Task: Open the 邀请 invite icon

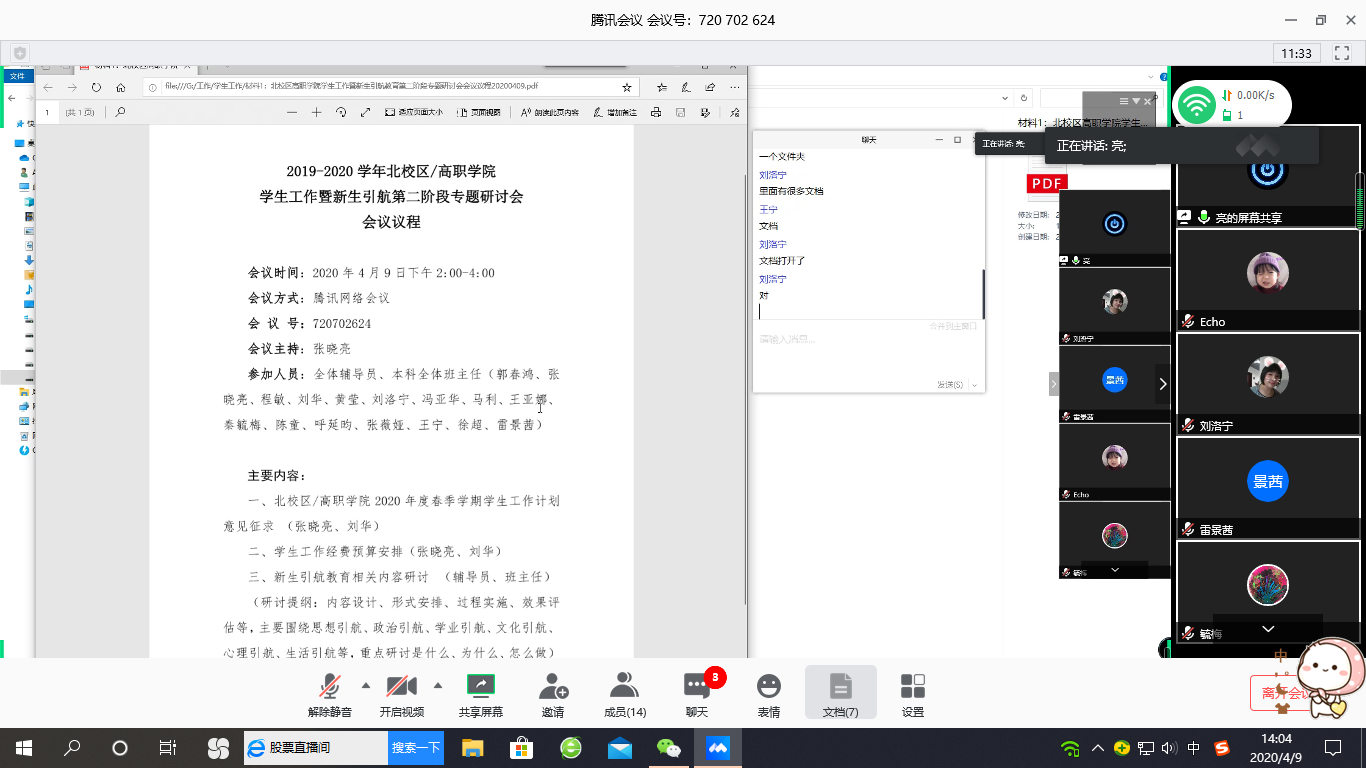Action: (553, 694)
